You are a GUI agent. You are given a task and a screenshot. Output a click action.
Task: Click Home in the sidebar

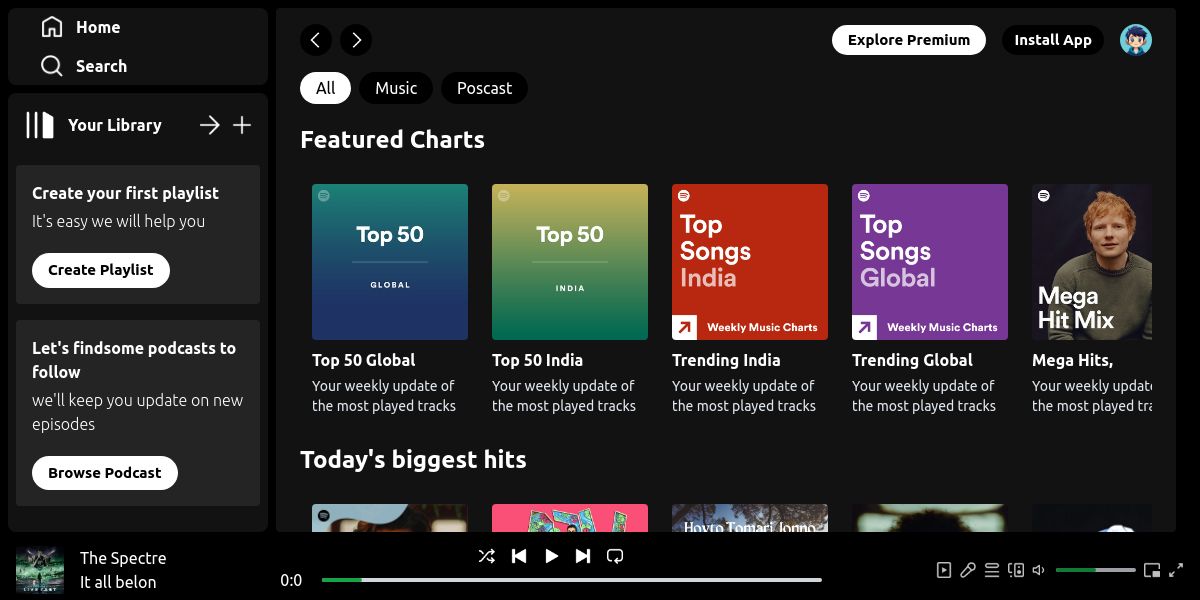point(98,27)
